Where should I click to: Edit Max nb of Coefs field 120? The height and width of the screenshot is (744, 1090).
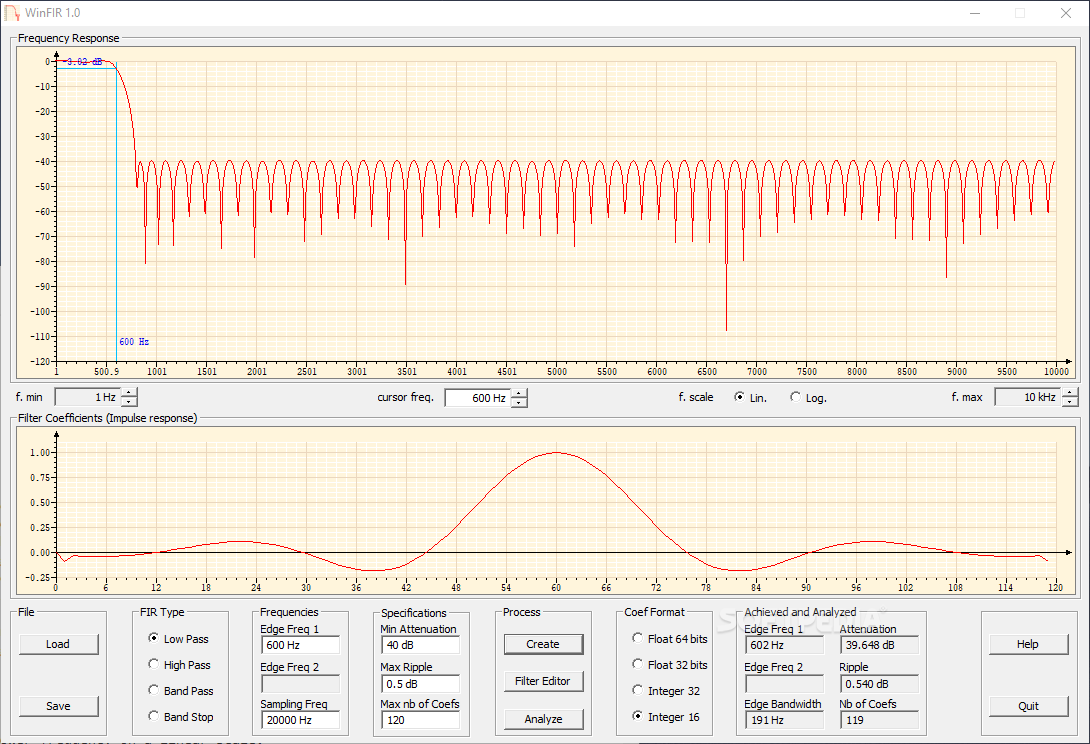pyautogui.click(x=421, y=720)
